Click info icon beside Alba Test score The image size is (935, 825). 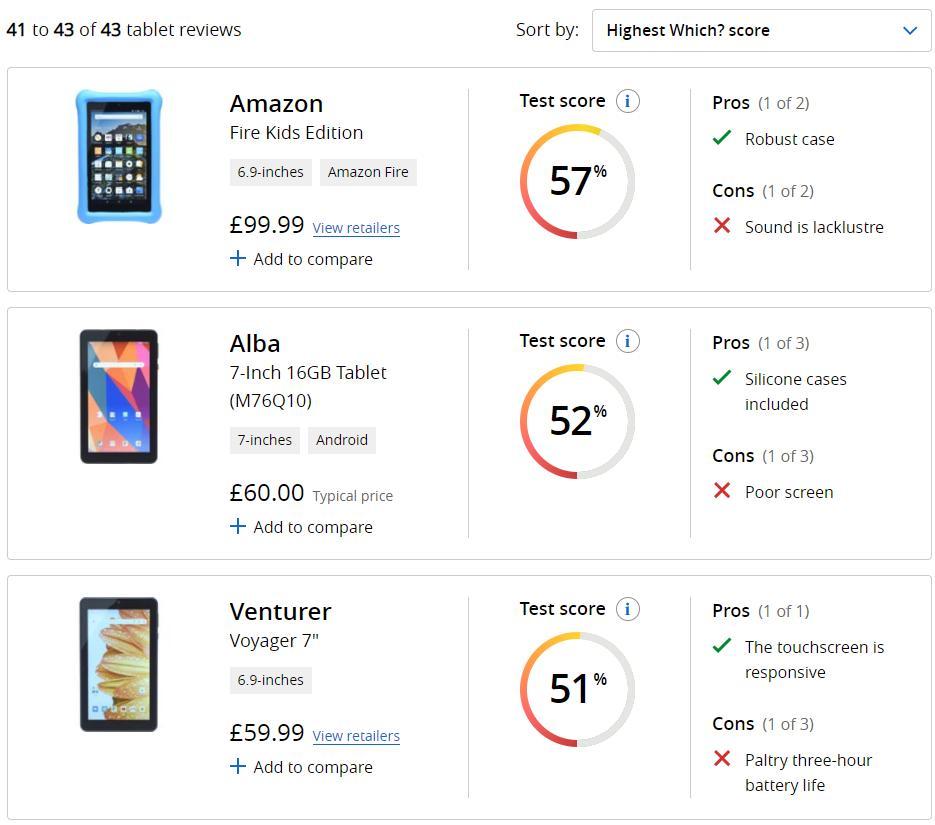pos(627,341)
